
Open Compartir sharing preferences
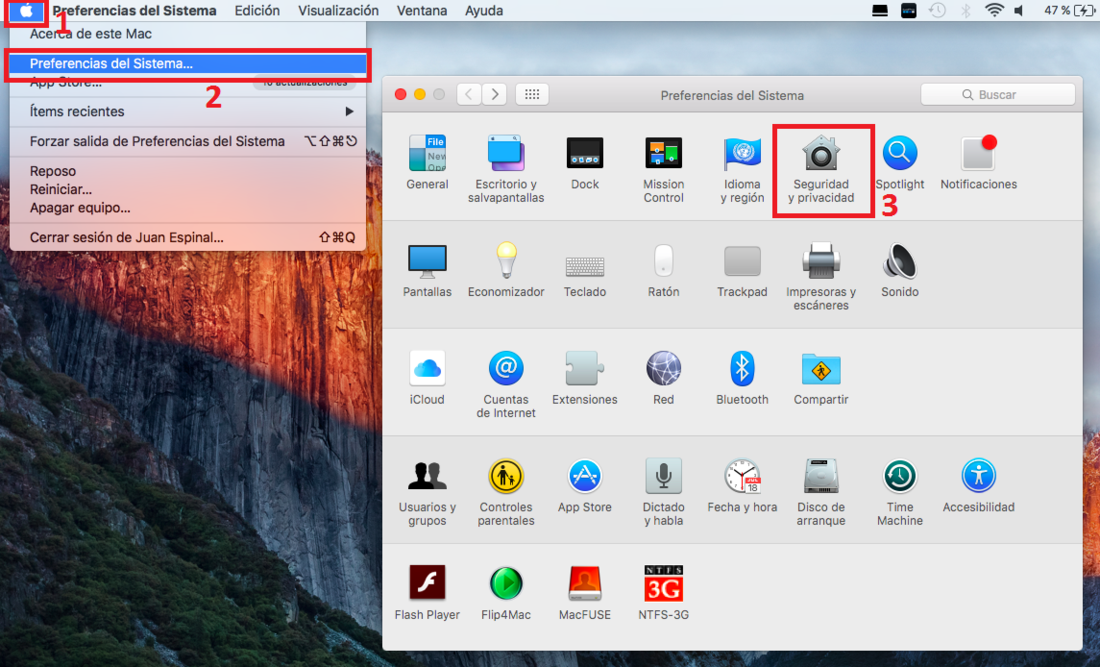[821, 378]
